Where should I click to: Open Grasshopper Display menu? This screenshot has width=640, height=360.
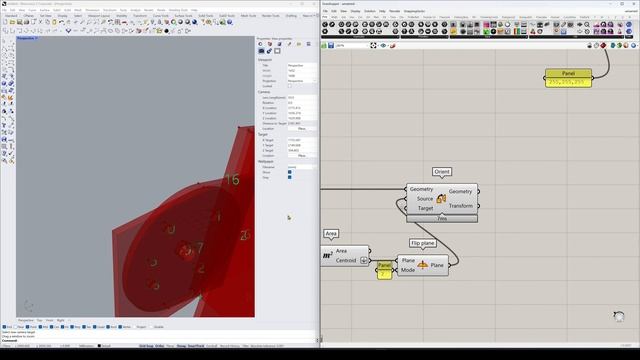click(355, 11)
